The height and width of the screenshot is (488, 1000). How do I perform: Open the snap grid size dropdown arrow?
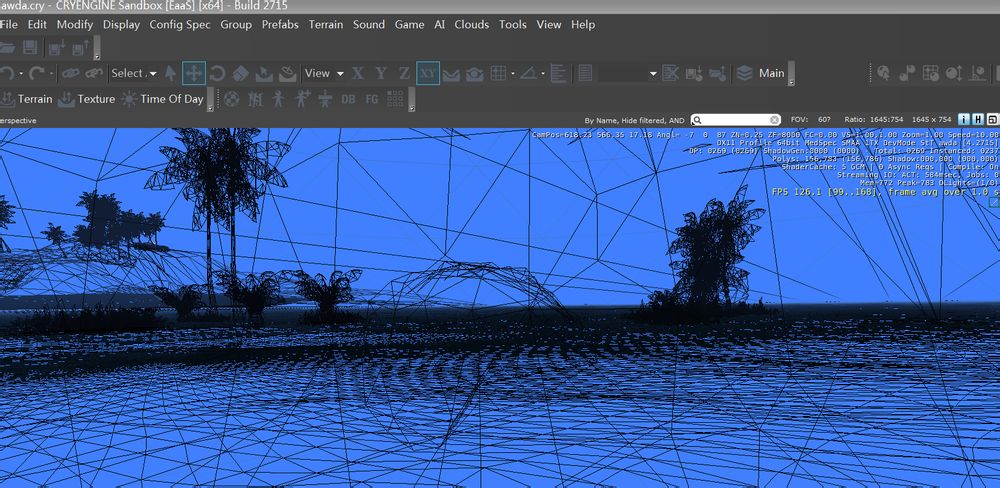tap(513, 74)
